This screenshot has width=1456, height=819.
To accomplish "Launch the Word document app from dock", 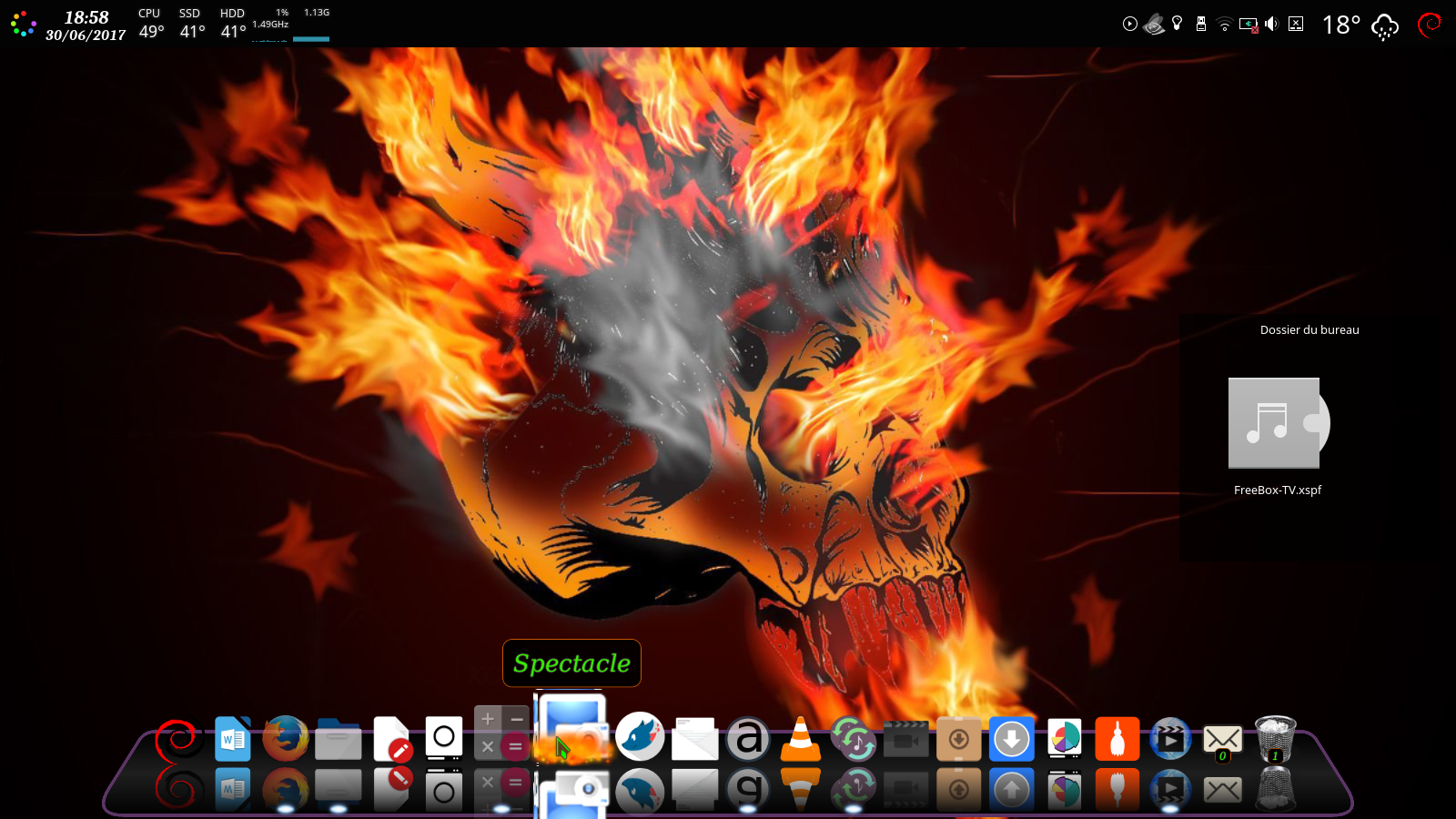I will pos(233,738).
